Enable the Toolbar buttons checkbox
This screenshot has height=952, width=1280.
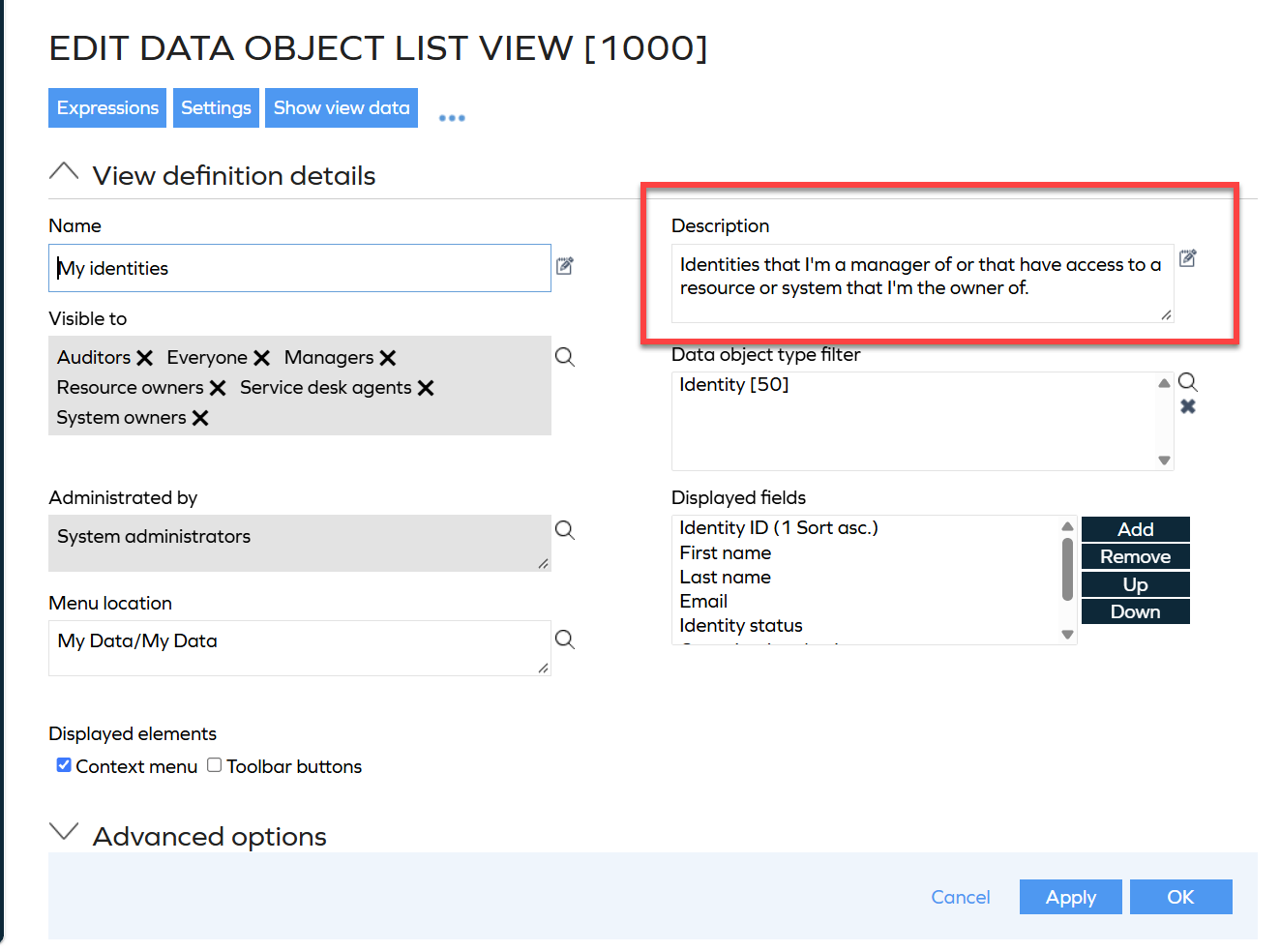(215, 765)
